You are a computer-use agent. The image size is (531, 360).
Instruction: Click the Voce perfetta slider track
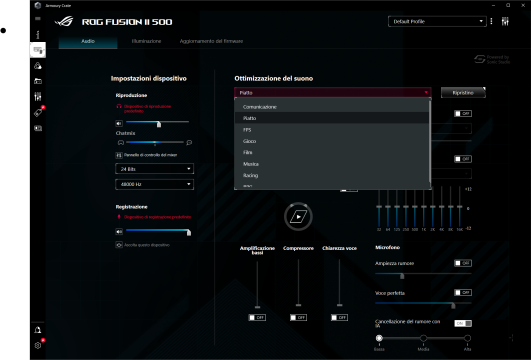[423, 304]
